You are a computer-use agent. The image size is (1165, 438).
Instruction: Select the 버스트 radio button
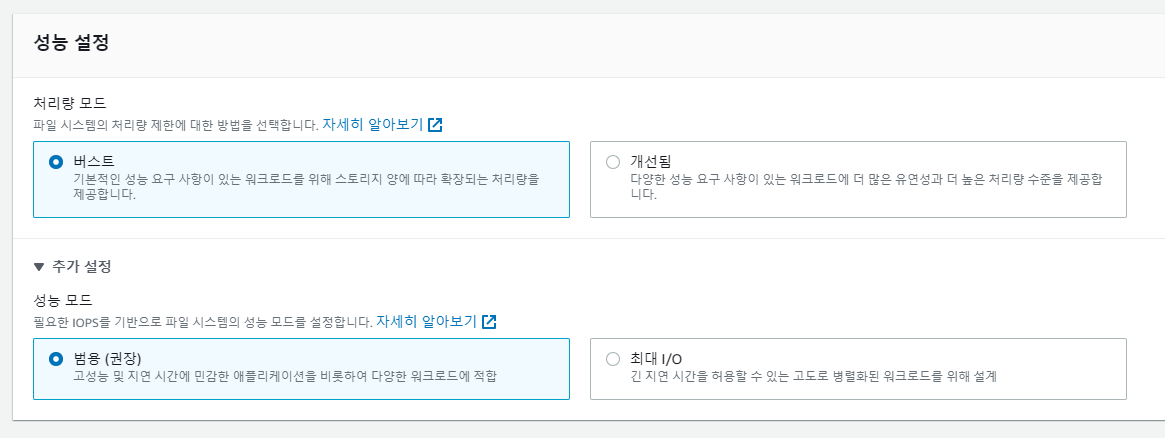click(55, 163)
